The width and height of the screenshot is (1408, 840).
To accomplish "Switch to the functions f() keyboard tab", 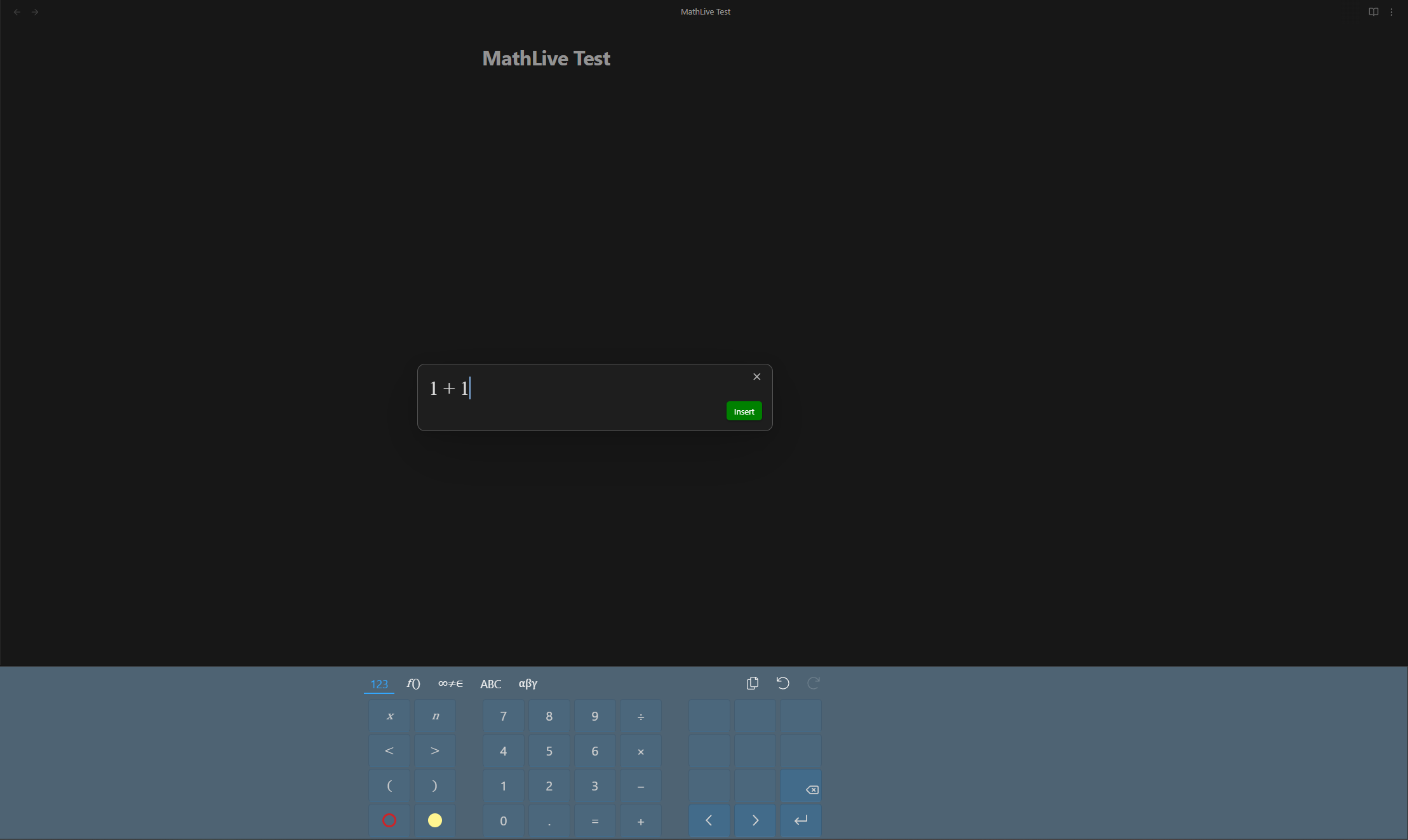I will [x=412, y=684].
